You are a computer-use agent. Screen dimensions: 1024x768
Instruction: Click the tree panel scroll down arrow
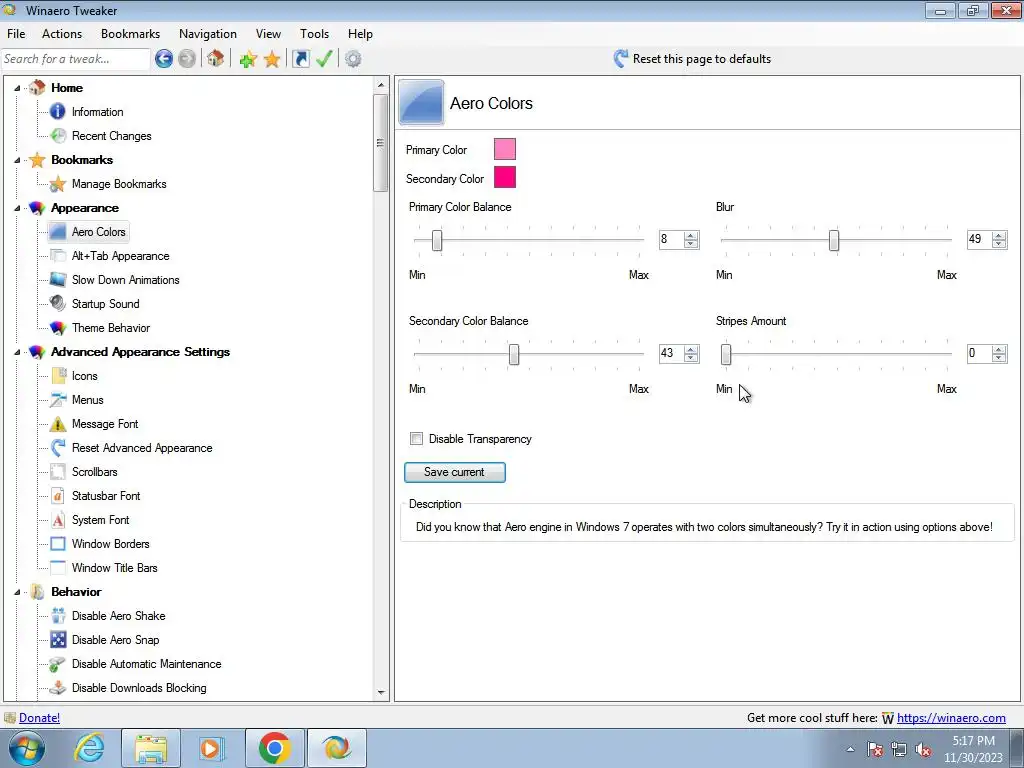(381, 693)
